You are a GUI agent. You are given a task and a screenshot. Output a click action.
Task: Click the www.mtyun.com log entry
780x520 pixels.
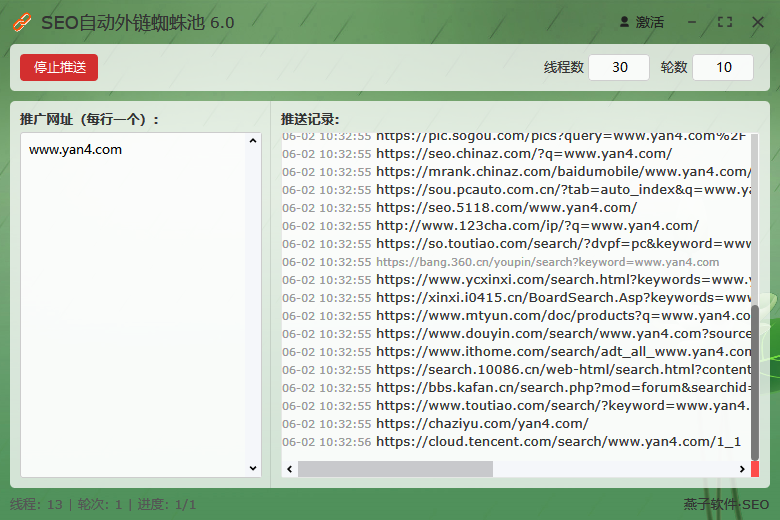[563, 316]
